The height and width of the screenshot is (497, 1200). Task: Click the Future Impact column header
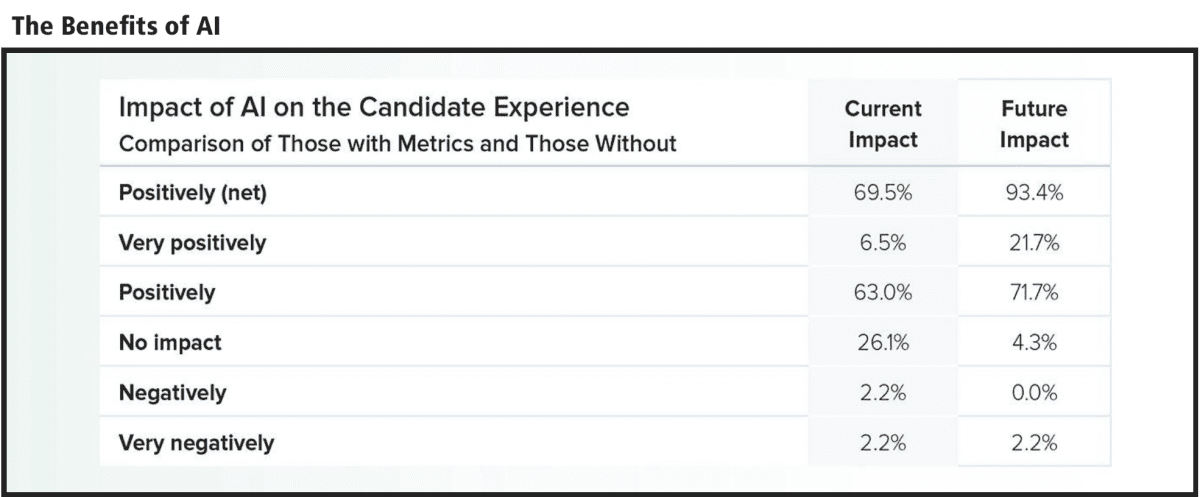[1034, 124]
